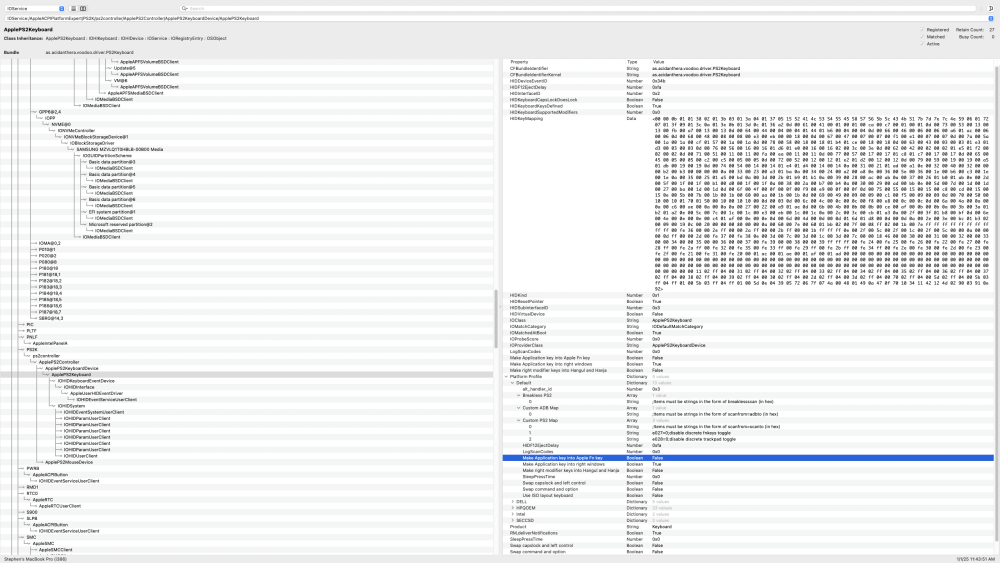This screenshot has width=1000, height=563.
Task: Select the IOHIDUserClient tree node
Action: click(x=80, y=456)
